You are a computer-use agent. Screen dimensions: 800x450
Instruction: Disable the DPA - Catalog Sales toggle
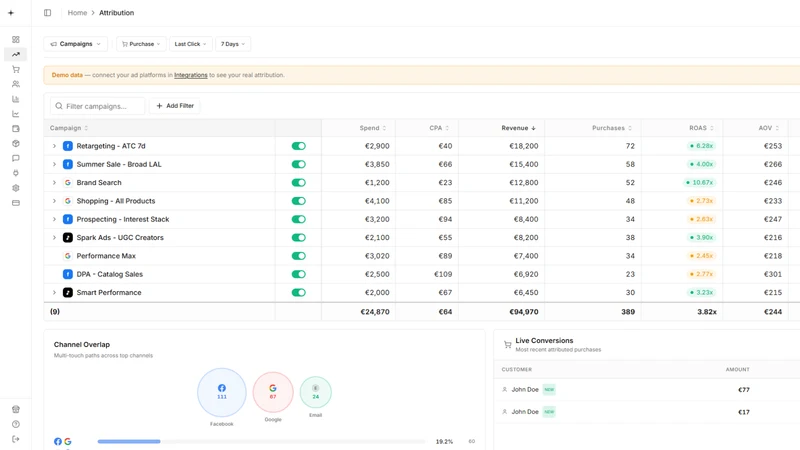pyautogui.click(x=298, y=274)
